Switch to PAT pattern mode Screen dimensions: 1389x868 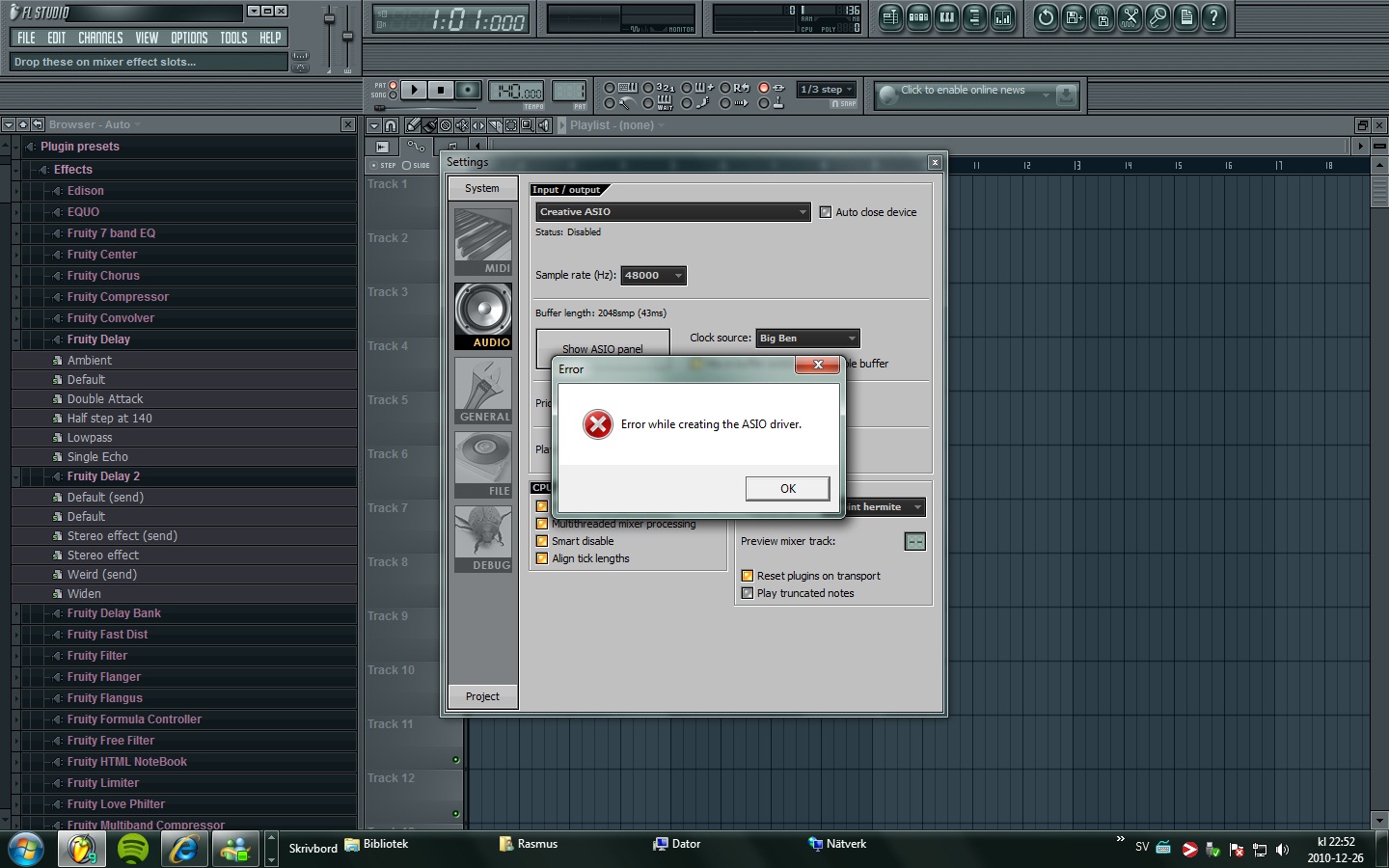coord(393,85)
